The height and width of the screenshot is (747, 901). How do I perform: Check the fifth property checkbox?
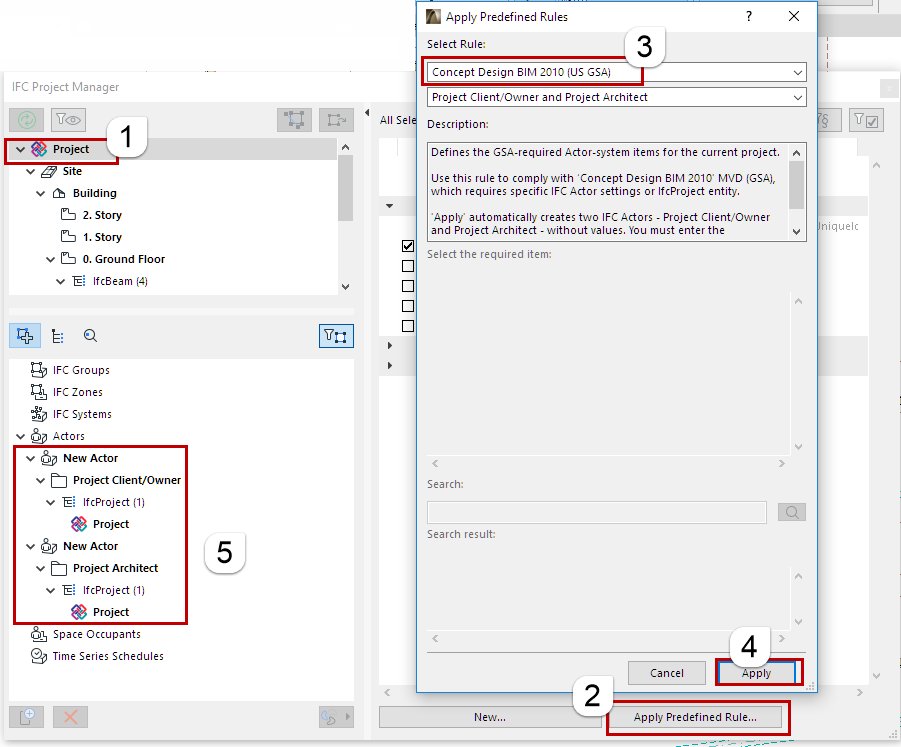(x=408, y=326)
